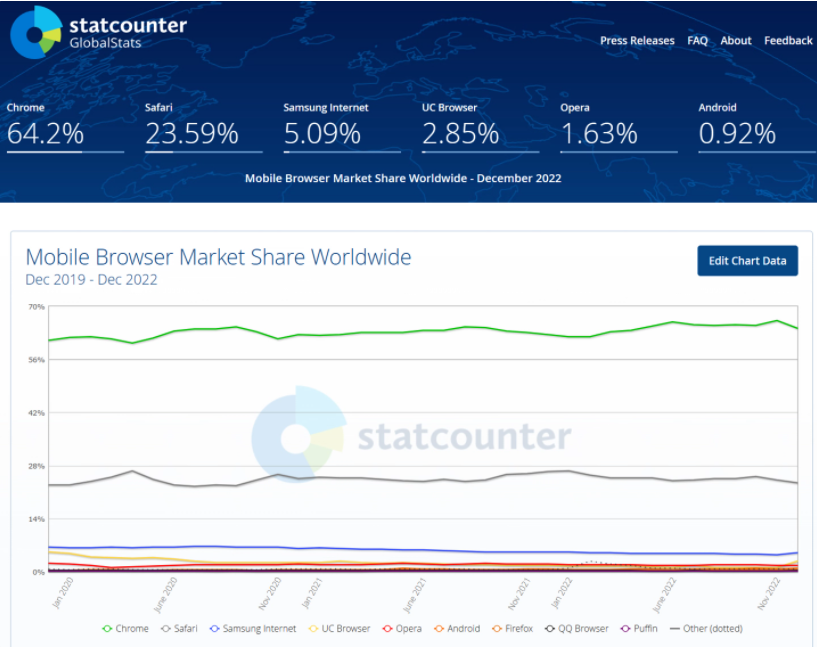Click the Safari 23.59% share bar
This screenshot has width=817, height=657.
203,152
